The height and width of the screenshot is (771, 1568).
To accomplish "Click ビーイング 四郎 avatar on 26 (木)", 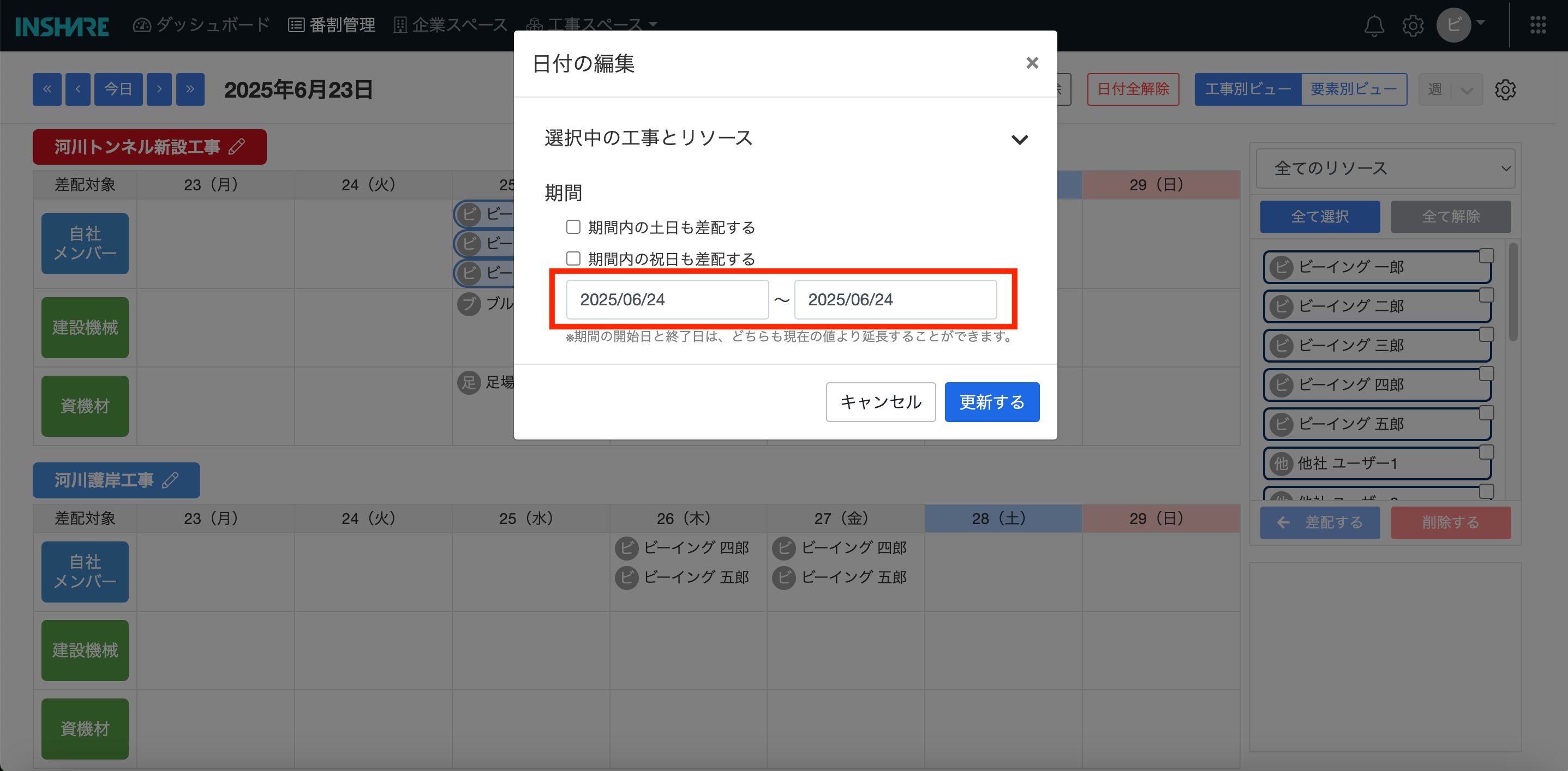I will (626, 547).
